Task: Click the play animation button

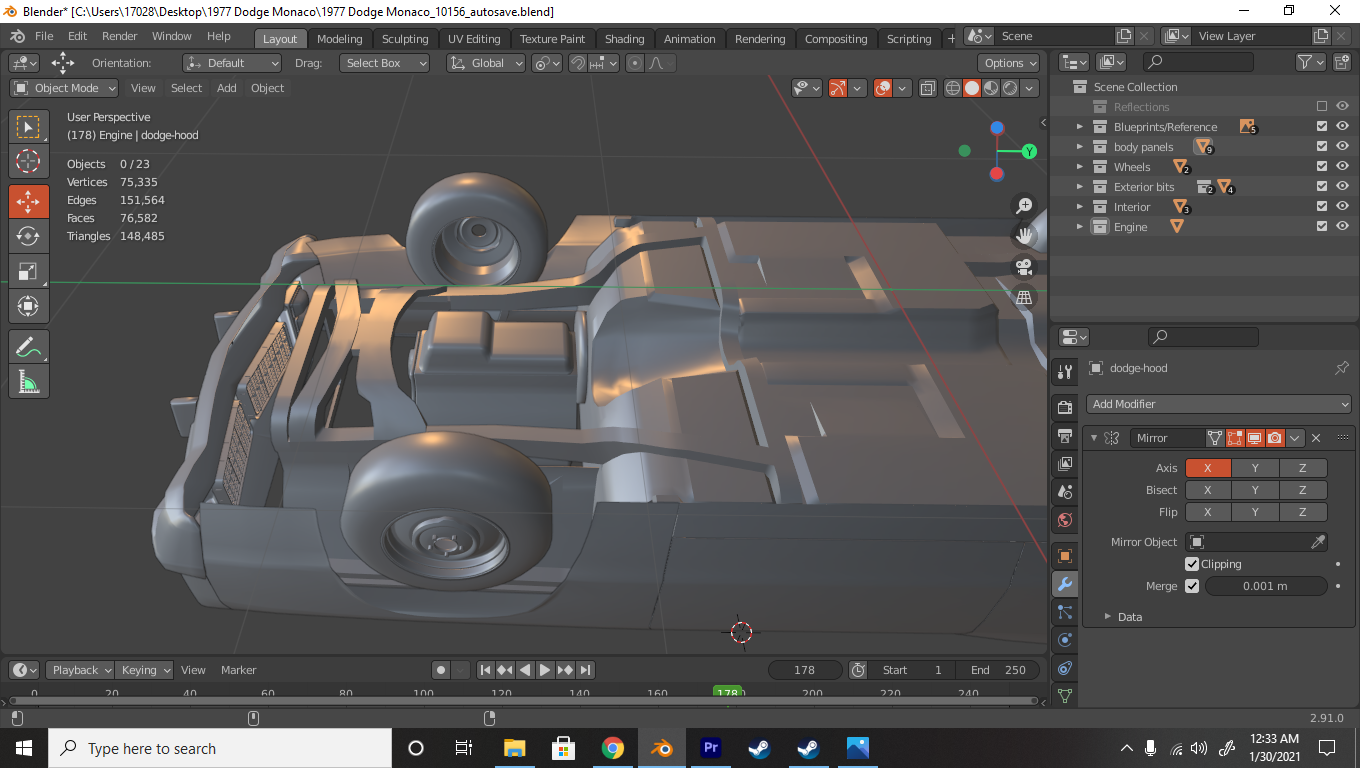Action: point(545,670)
